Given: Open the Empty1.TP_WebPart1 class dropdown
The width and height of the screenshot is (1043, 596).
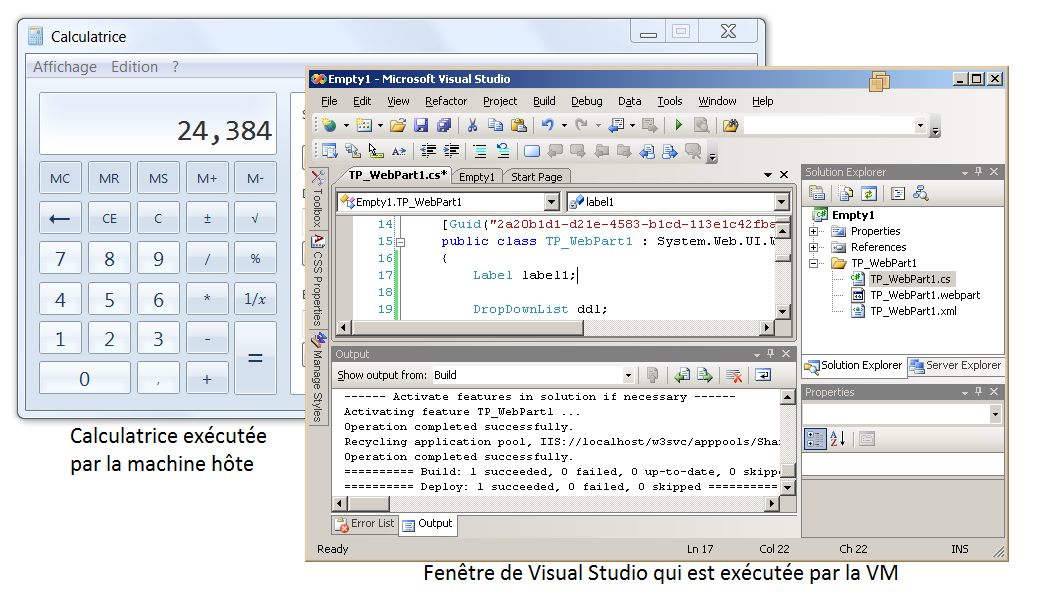Looking at the screenshot, I should 551,202.
